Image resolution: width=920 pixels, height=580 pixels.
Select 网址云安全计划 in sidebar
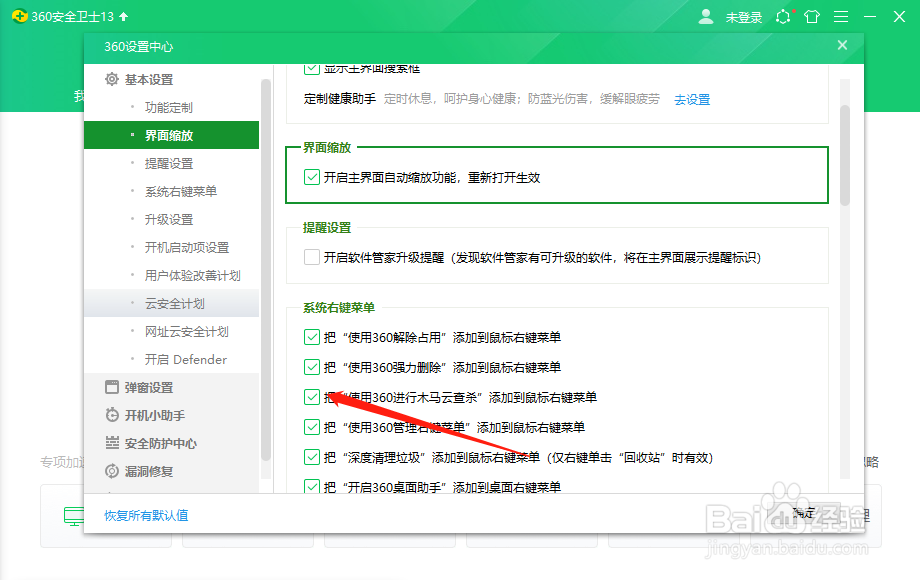point(171,331)
